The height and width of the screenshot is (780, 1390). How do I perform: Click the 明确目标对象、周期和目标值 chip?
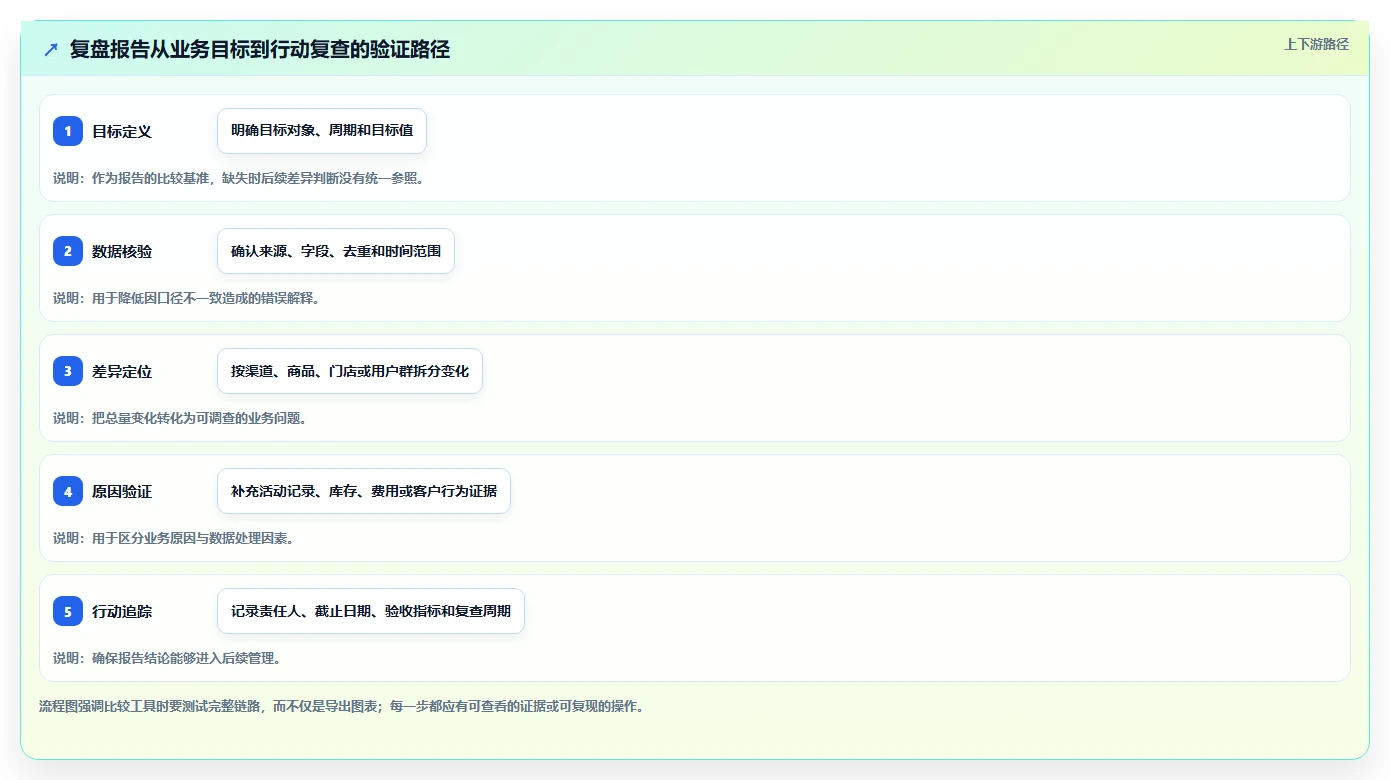click(322, 131)
